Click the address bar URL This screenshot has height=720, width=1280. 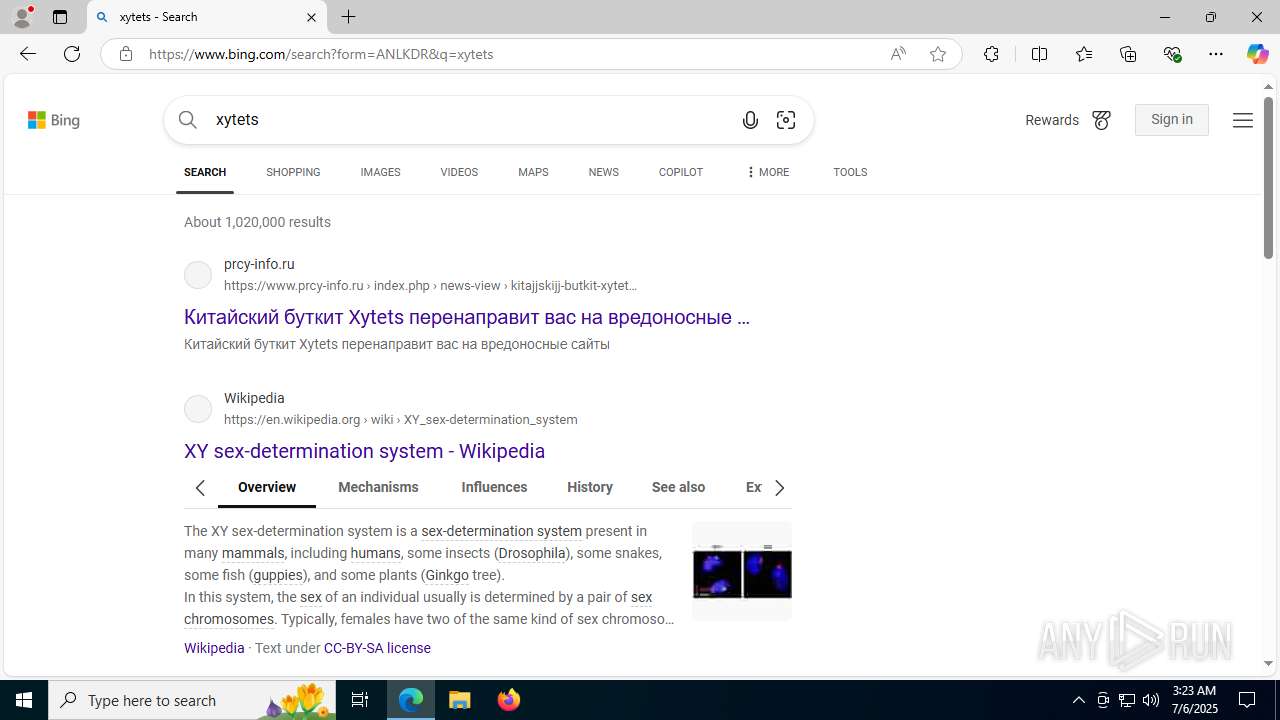[x=321, y=54]
